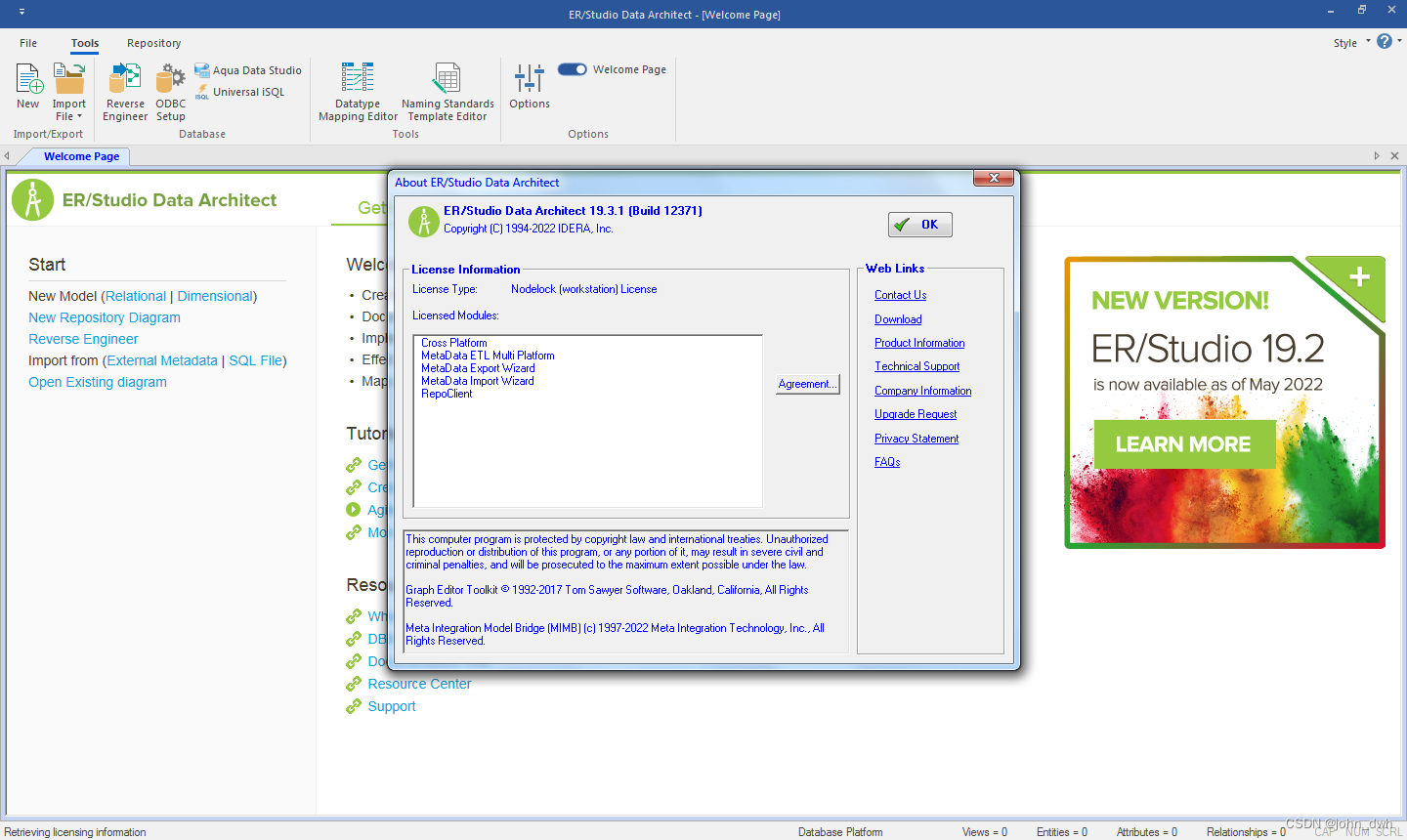Open the Datatype Mapping Editor
This screenshot has width=1407, height=840.
(357, 88)
